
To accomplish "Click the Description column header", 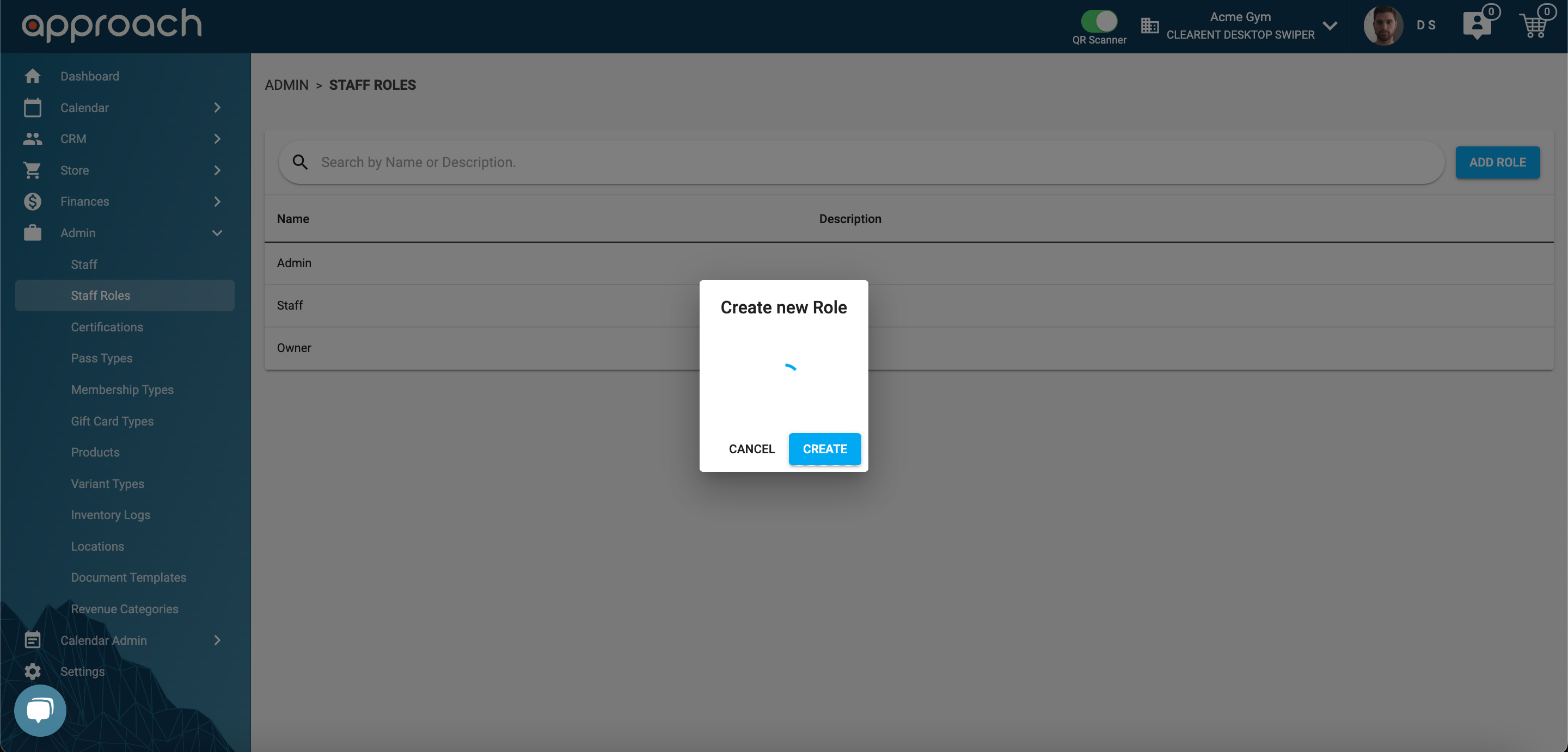I will click(850, 219).
